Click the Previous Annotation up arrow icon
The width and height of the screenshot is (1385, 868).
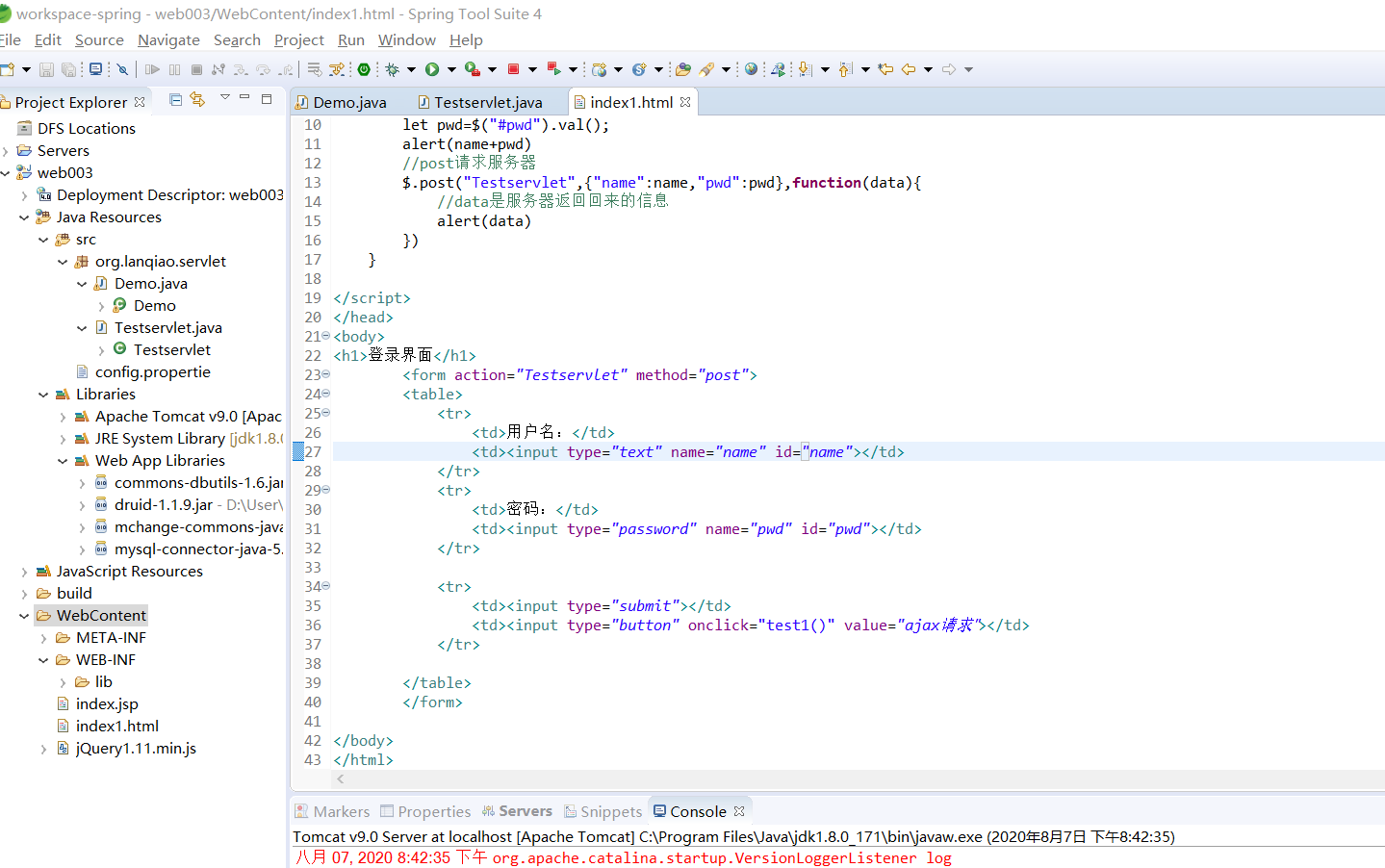[x=846, y=69]
